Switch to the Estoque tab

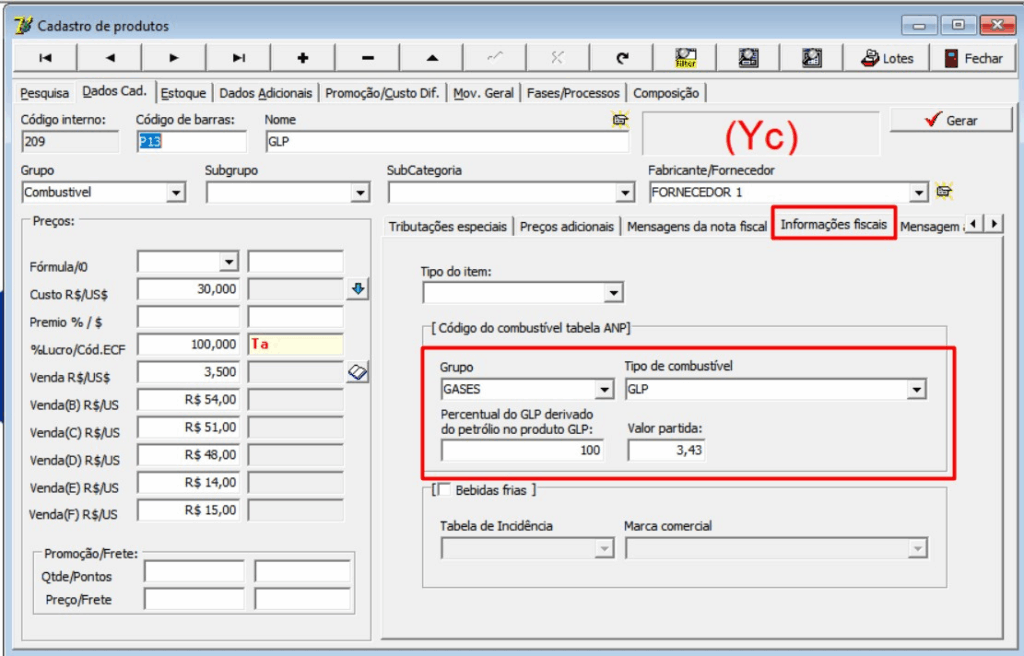pos(184,93)
